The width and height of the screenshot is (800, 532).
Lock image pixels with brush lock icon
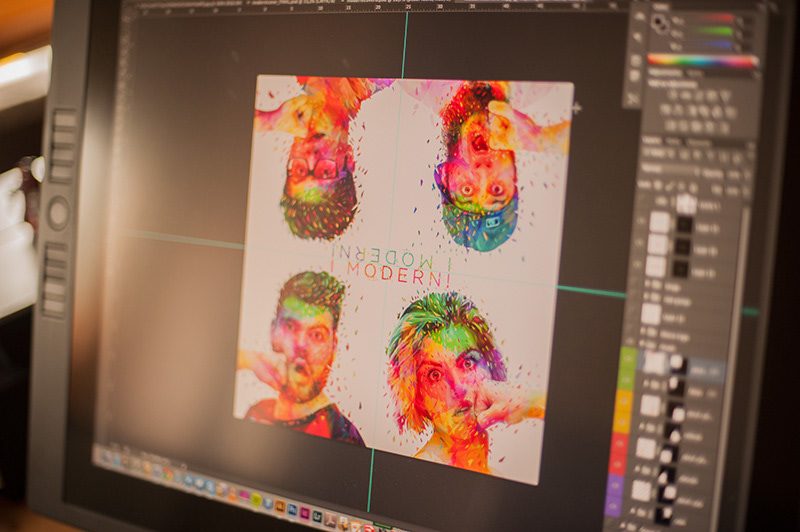[x=669, y=186]
